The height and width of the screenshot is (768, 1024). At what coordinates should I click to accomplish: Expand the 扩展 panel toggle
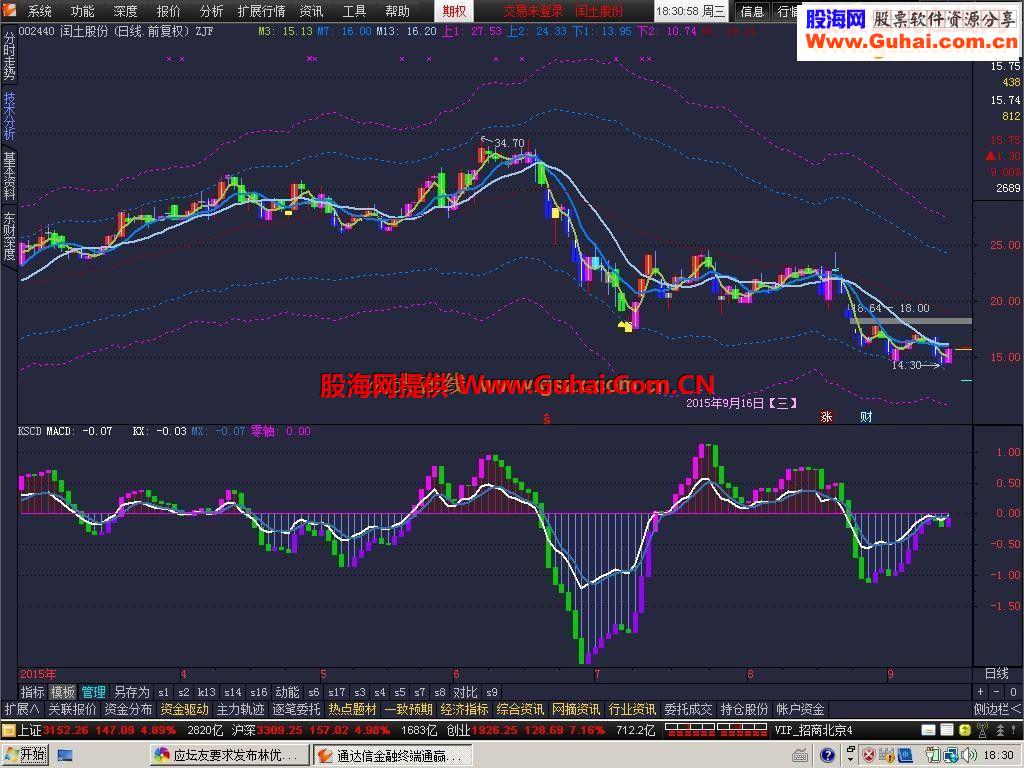22,709
